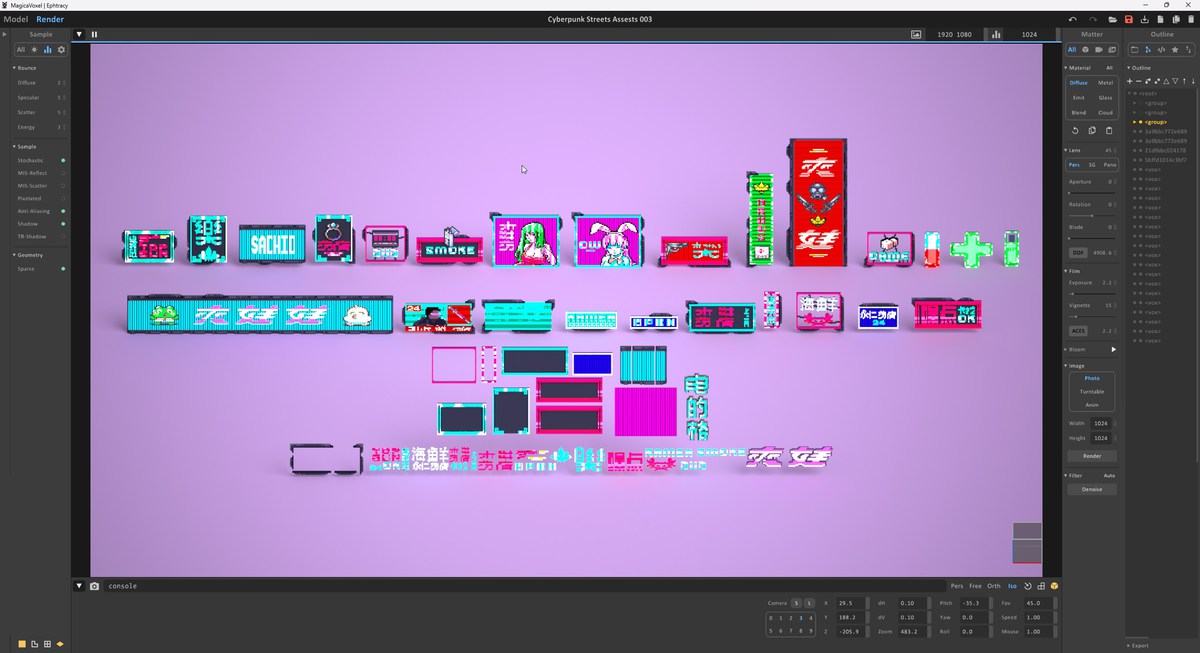Click the camera screenshot icon beside console
This screenshot has width=1200, height=653.
pyautogui.click(x=94, y=586)
